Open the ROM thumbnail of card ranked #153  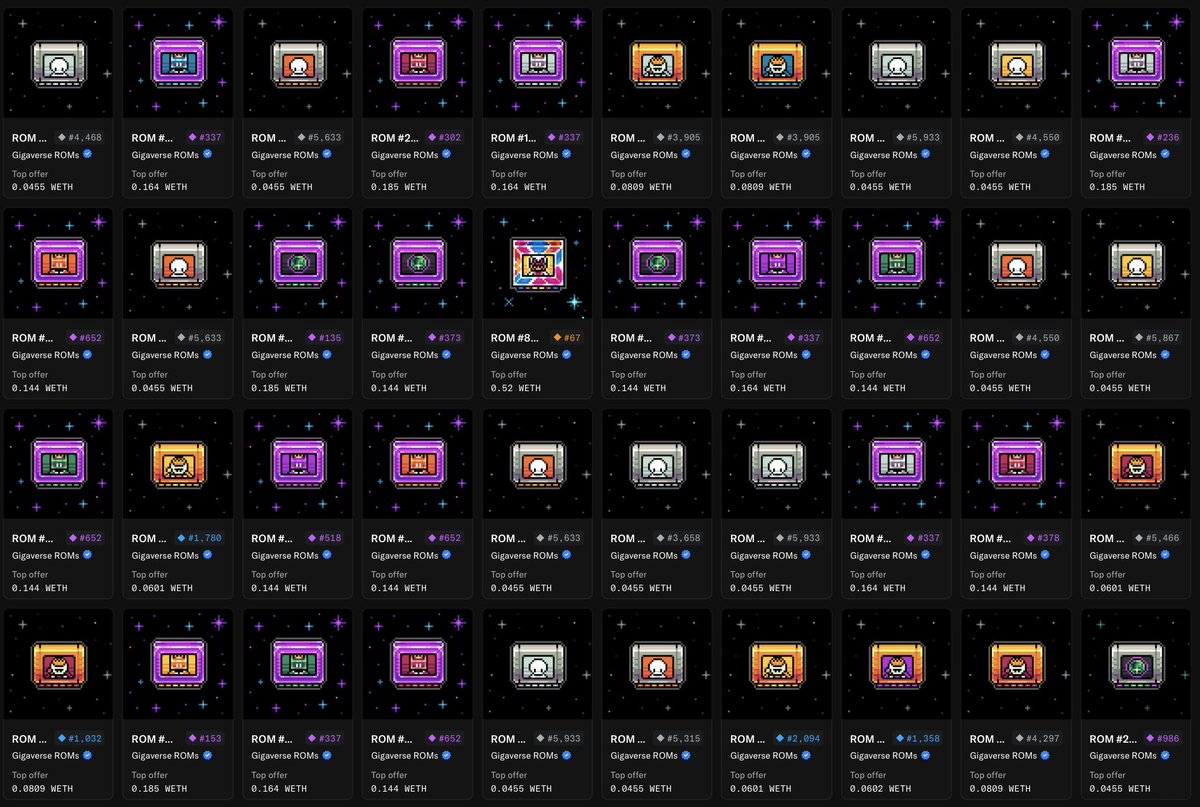coord(177,664)
